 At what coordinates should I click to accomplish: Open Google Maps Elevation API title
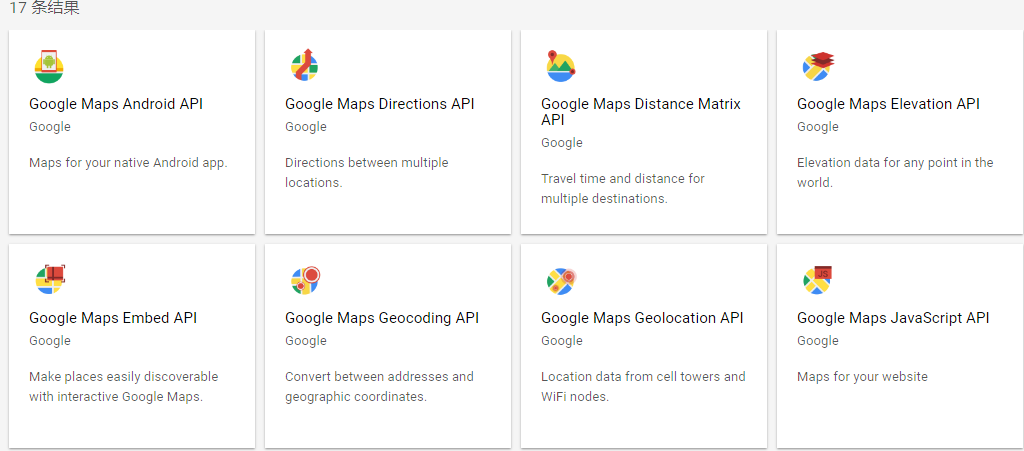888,104
